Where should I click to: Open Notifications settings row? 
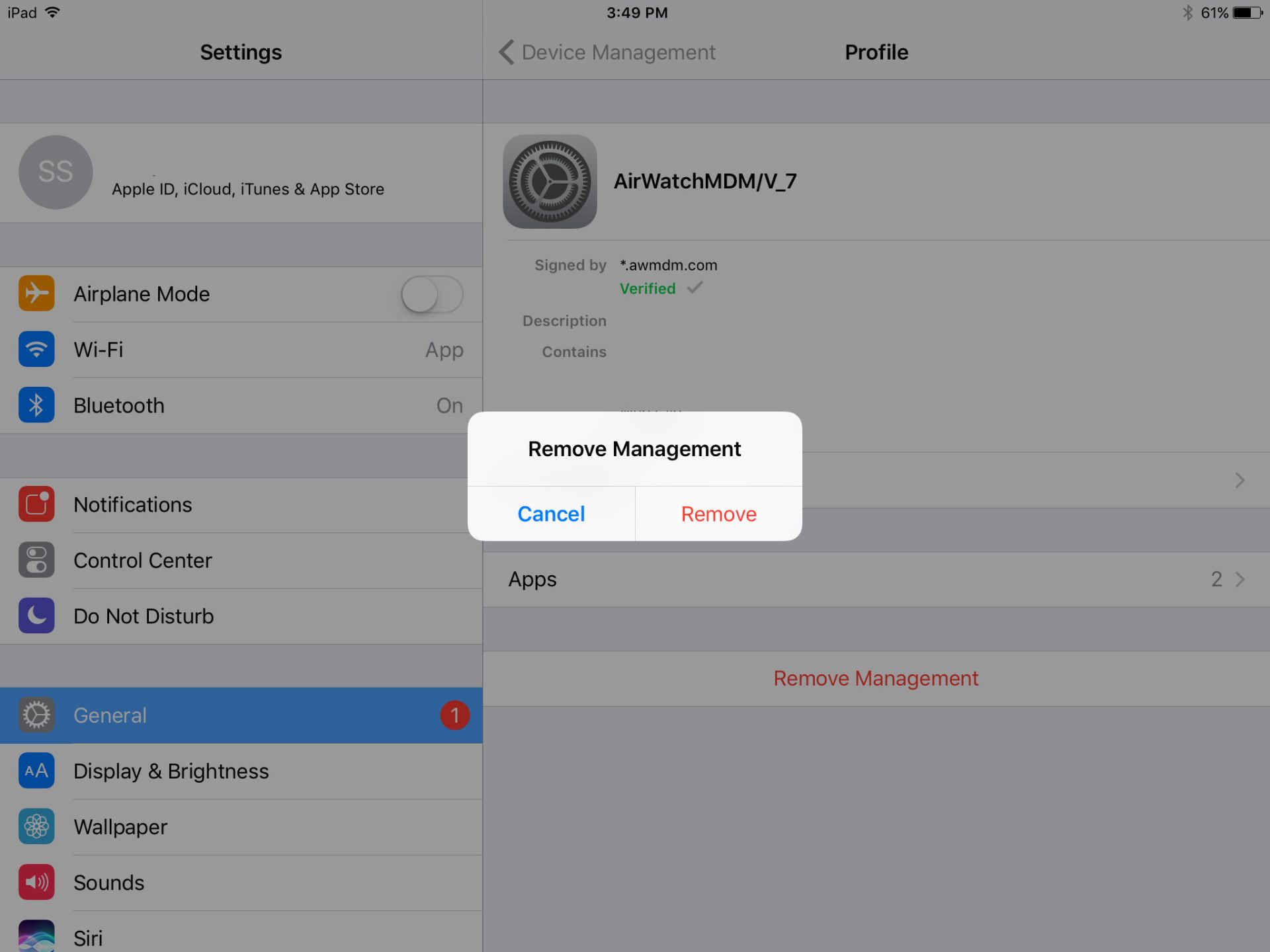pyautogui.click(x=241, y=504)
